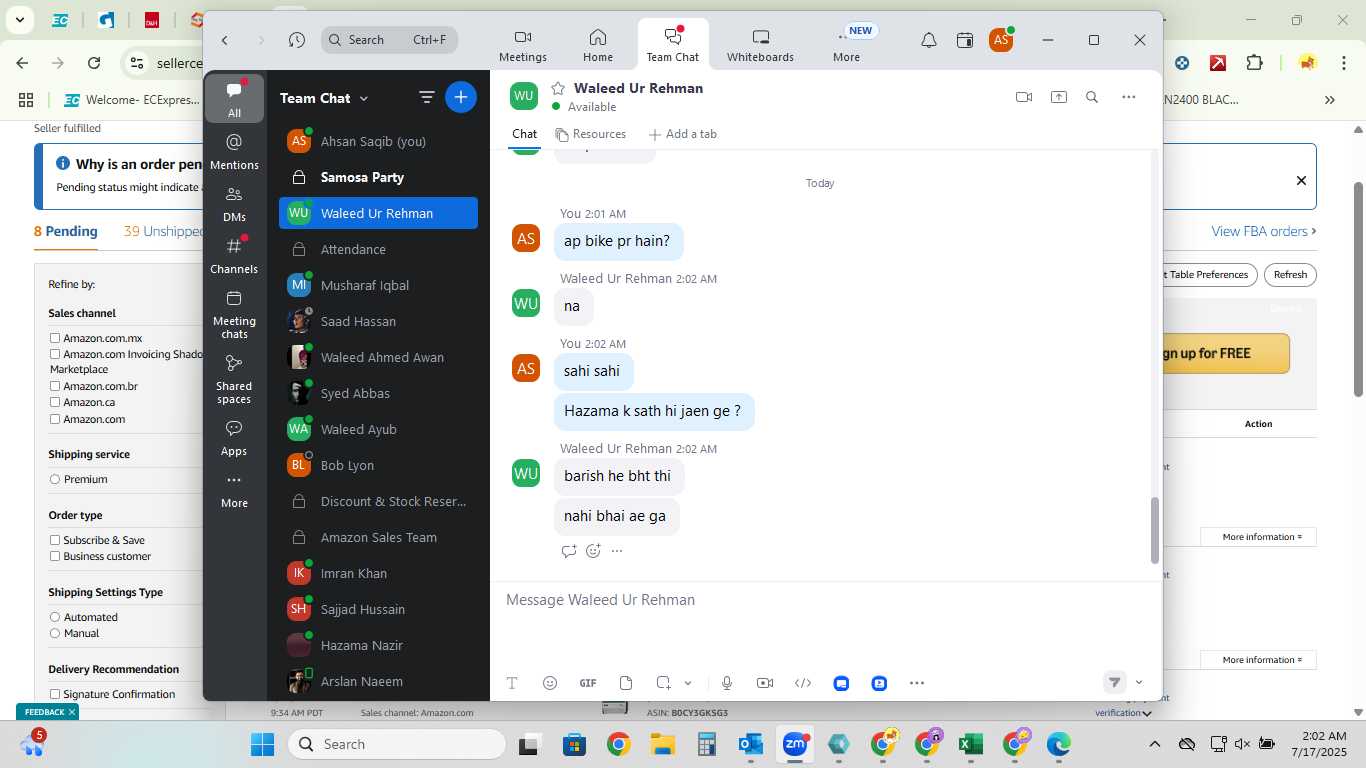Tick the Business customer checkbox
Image resolution: width=1366 pixels, height=768 pixels.
(x=55, y=556)
